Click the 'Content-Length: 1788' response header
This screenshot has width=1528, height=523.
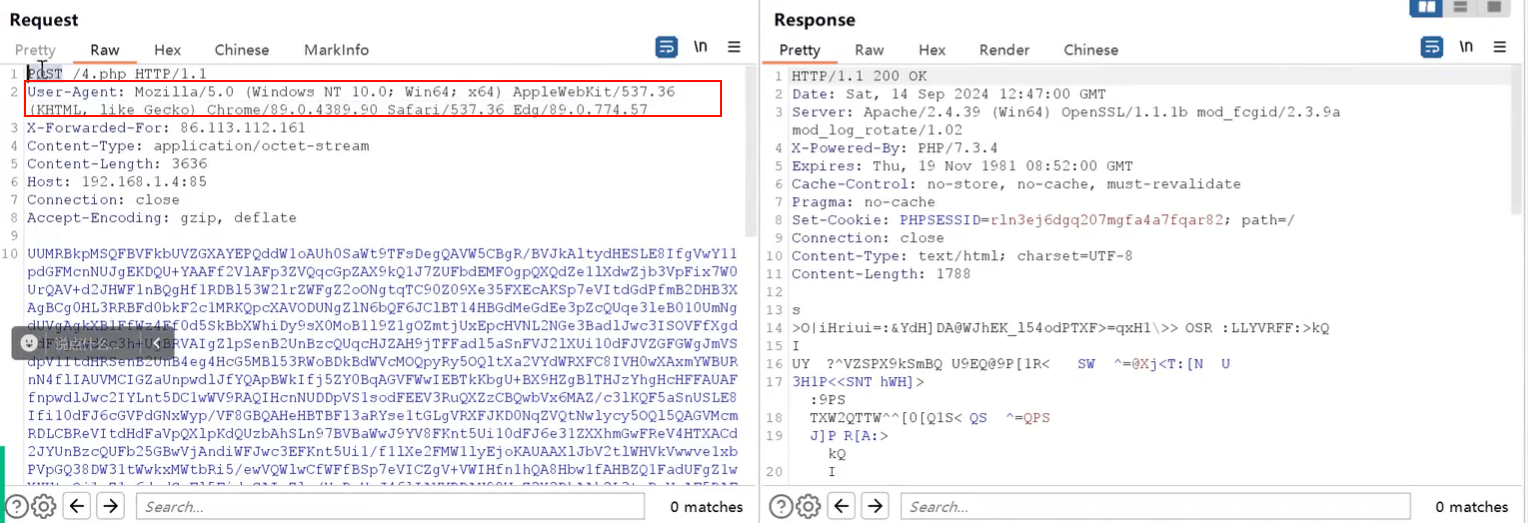coord(881,274)
